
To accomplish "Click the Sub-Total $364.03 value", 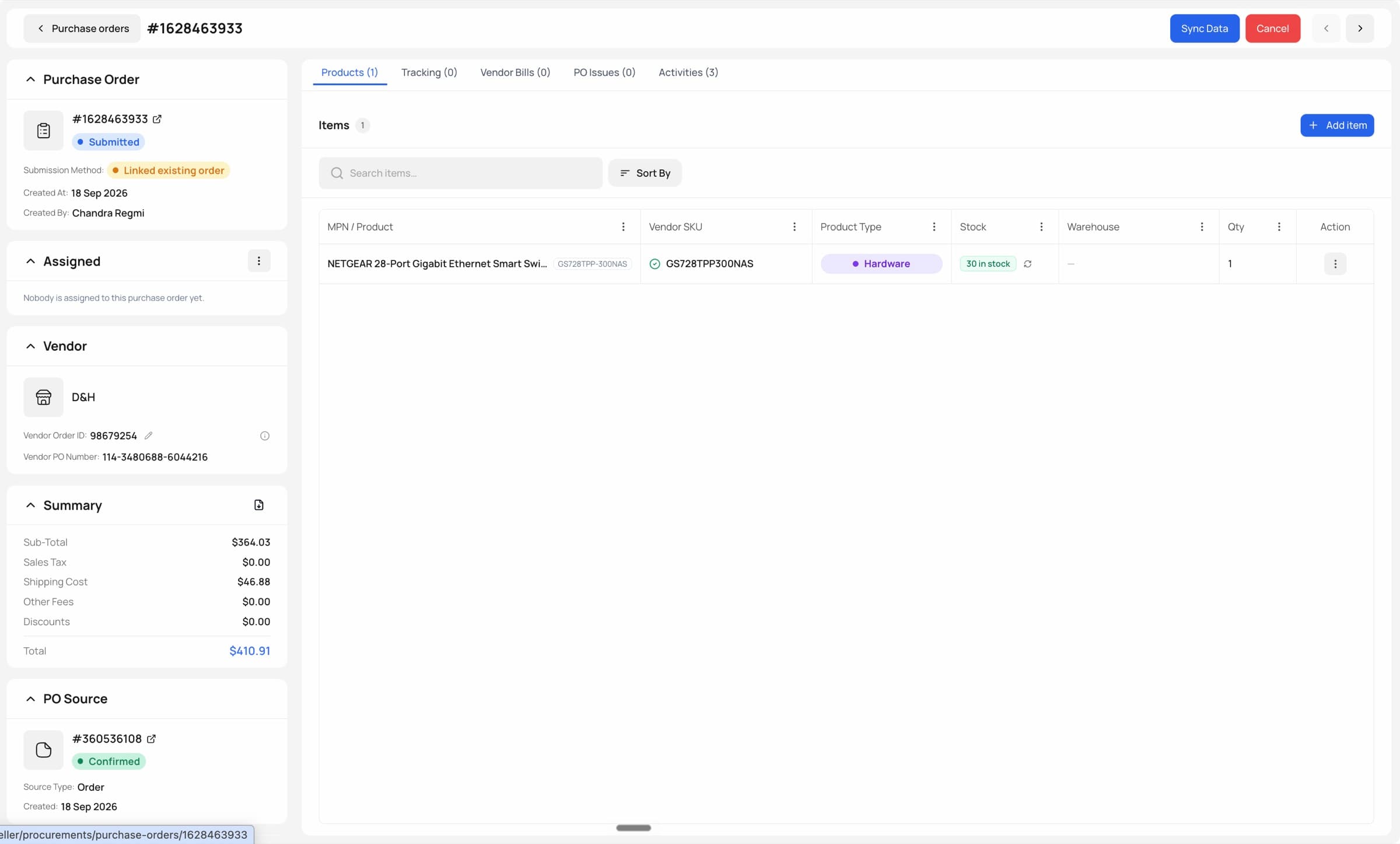I will point(251,542).
